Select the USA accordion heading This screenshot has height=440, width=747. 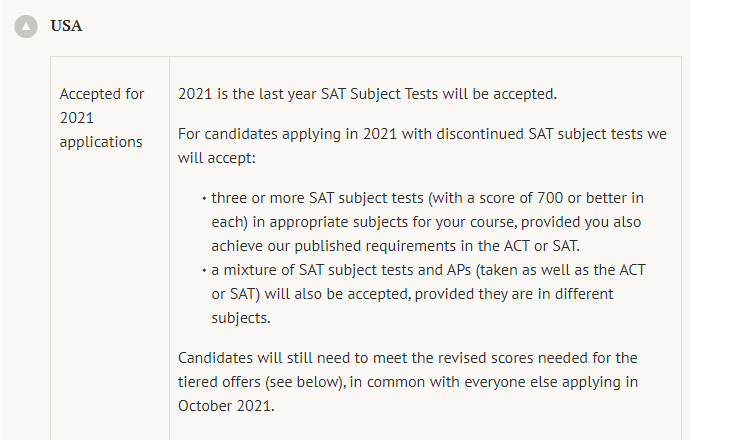[x=66, y=26]
